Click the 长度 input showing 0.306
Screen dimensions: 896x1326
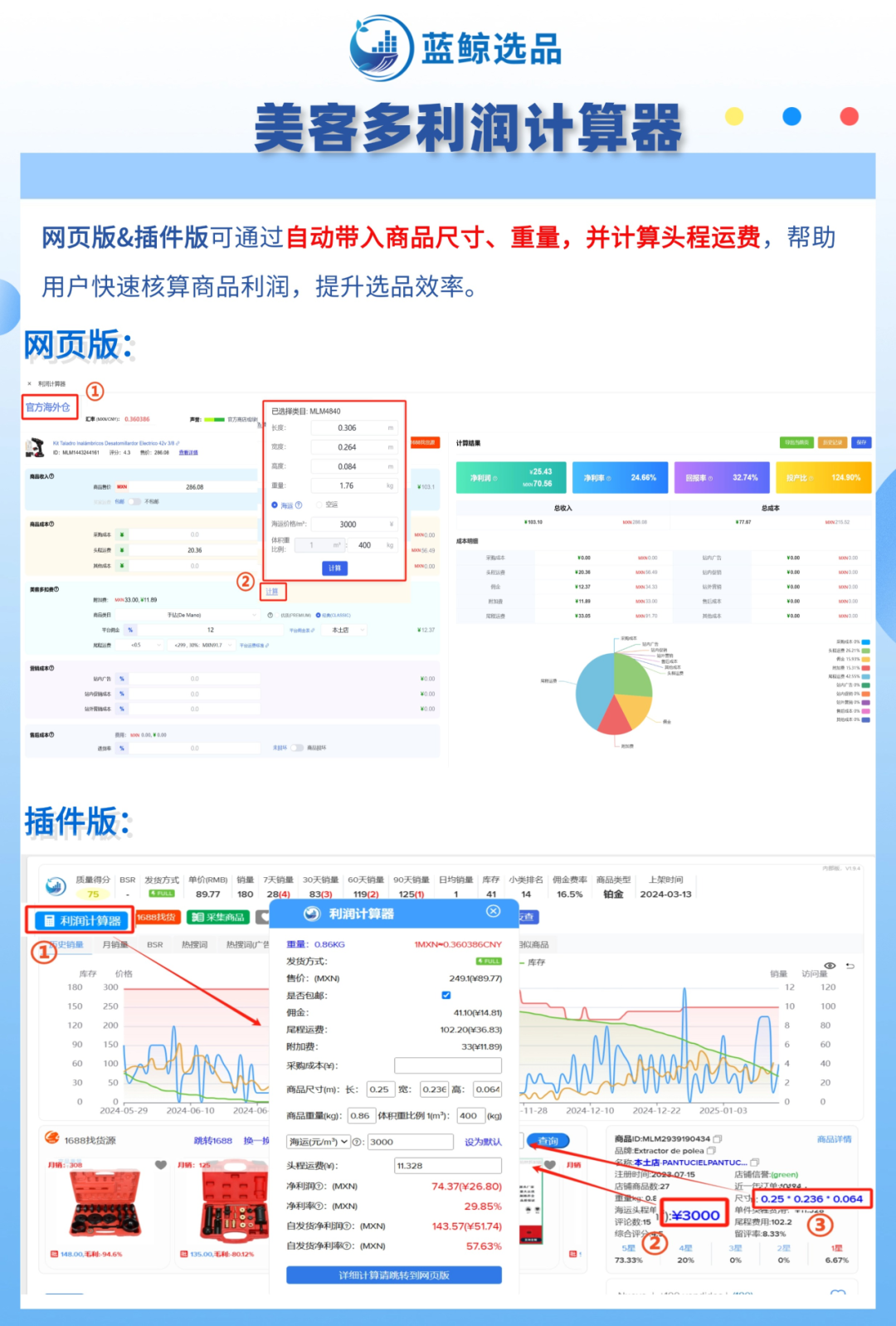pos(354,428)
